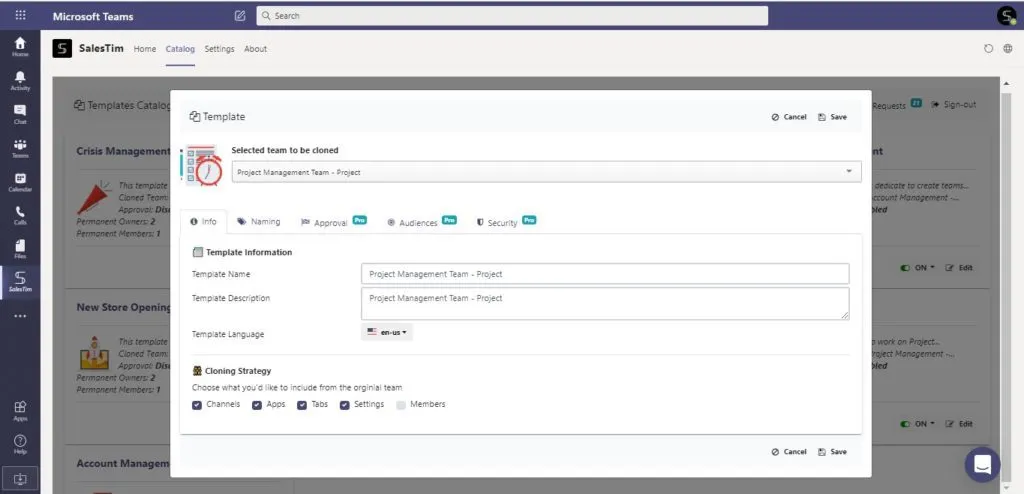Toggle the Channels checkbox

tap(197, 405)
